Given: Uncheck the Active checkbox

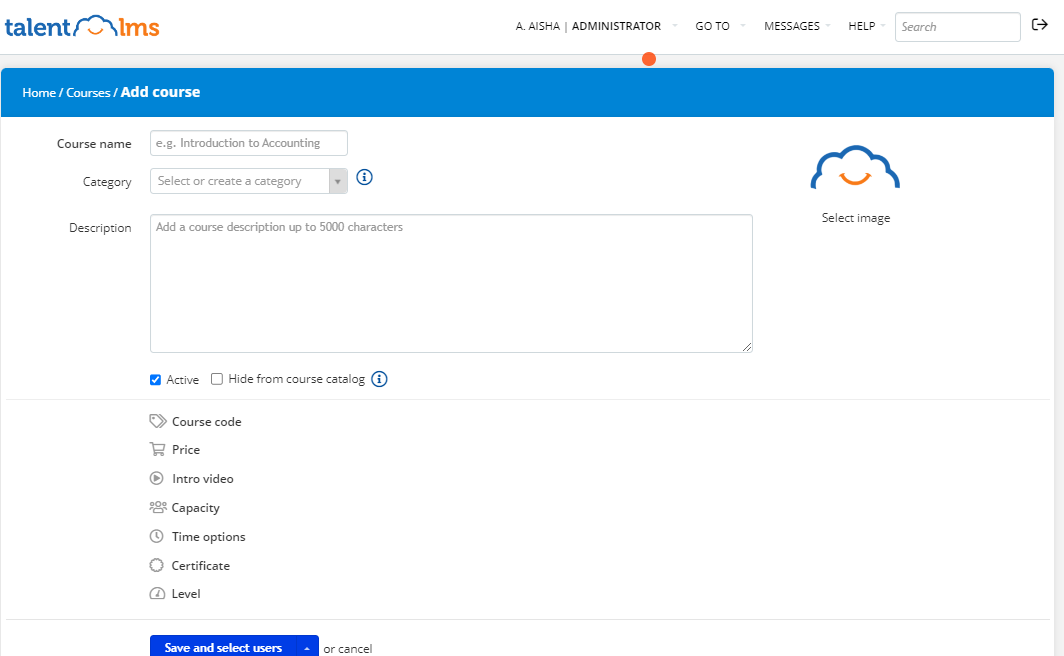Looking at the screenshot, I should click(x=155, y=380).
